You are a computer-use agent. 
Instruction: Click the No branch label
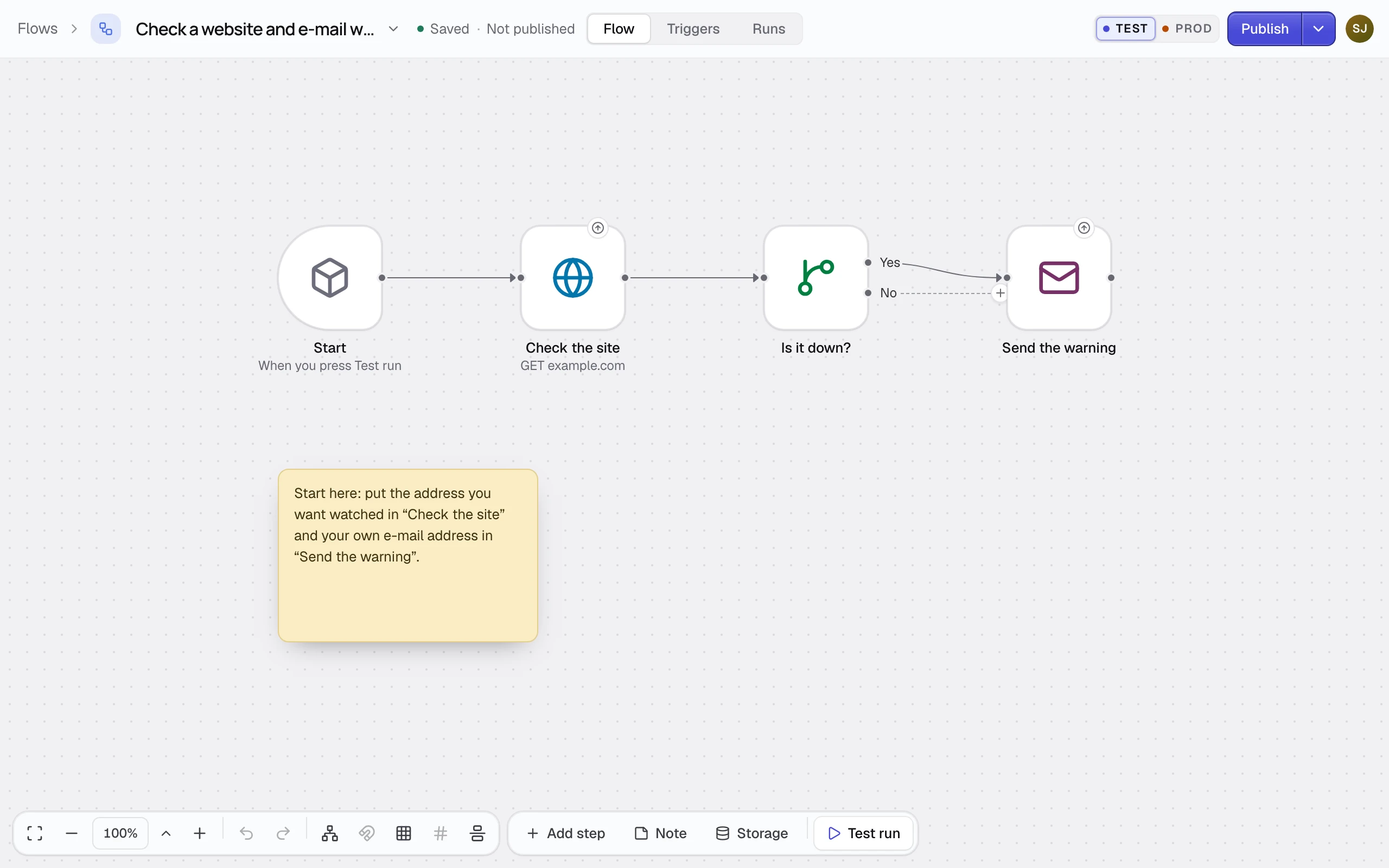889,293
